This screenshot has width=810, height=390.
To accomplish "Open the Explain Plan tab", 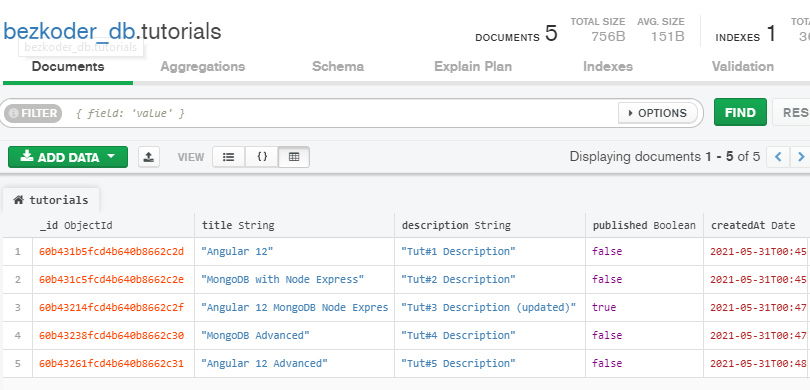I will pyautogui.click(x=473, y=67).
